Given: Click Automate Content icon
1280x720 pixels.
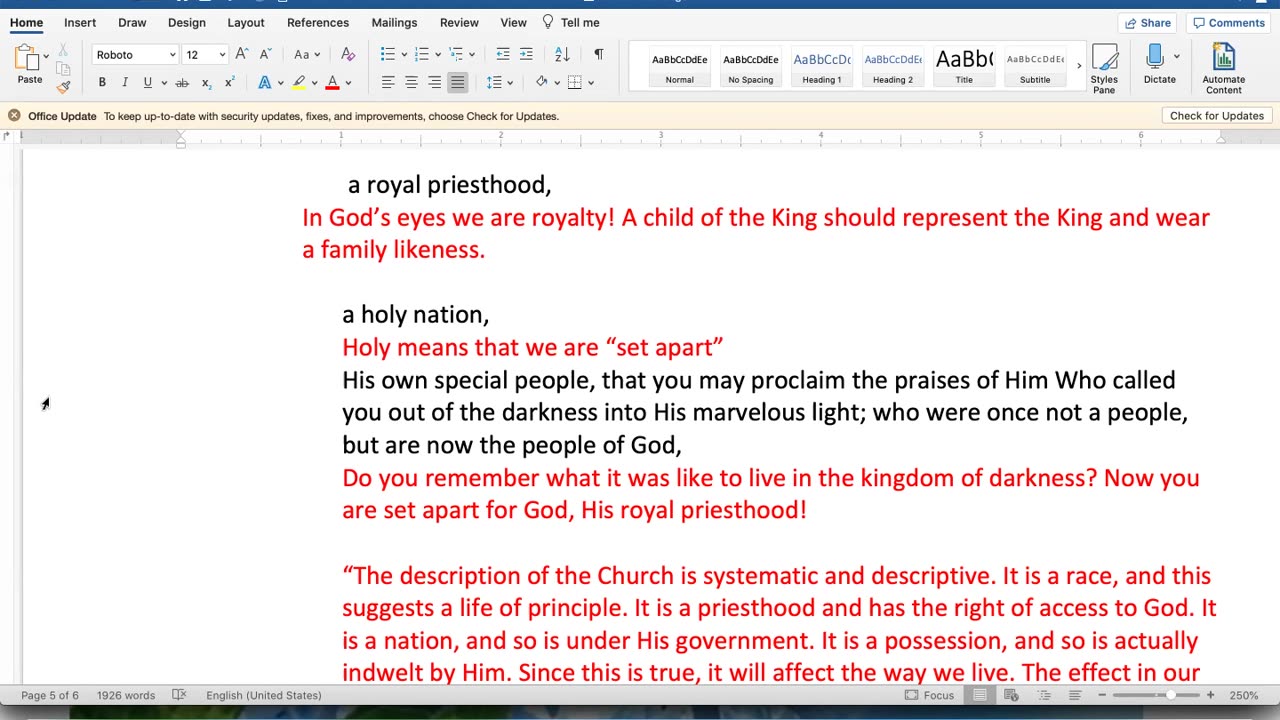Looking at the screenshot, I should point(1224,69).
